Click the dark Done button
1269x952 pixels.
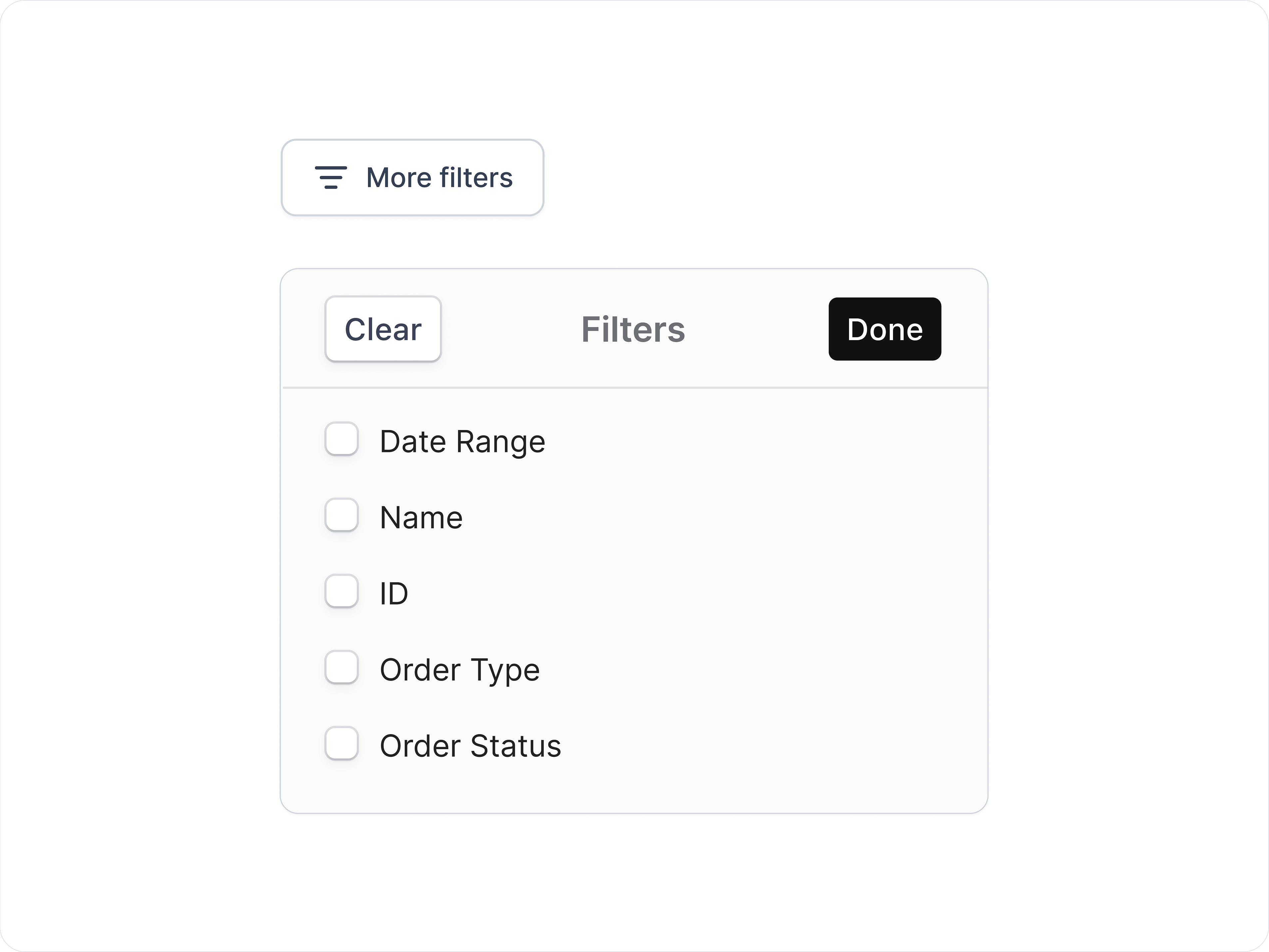[x=884, y=329]
